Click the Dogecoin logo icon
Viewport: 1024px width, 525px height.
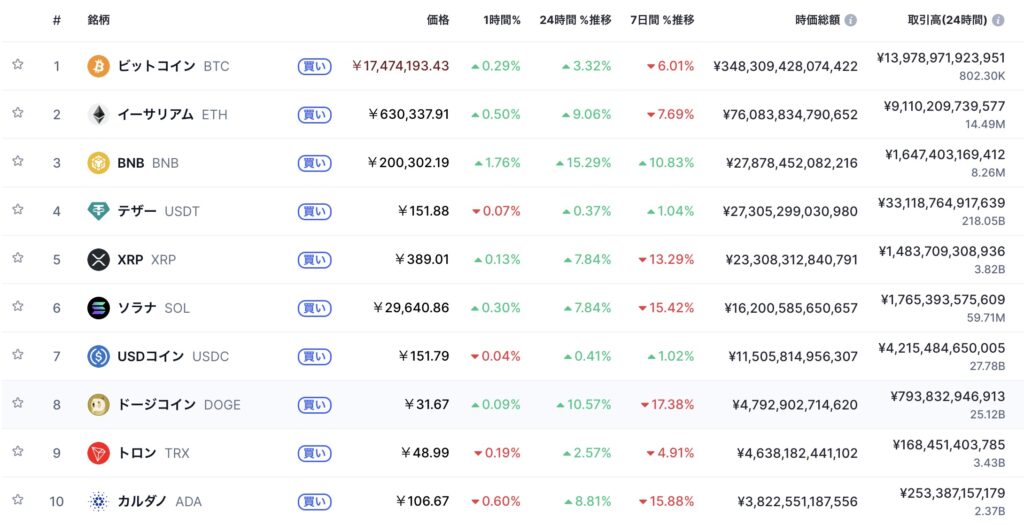pos(98,404)
